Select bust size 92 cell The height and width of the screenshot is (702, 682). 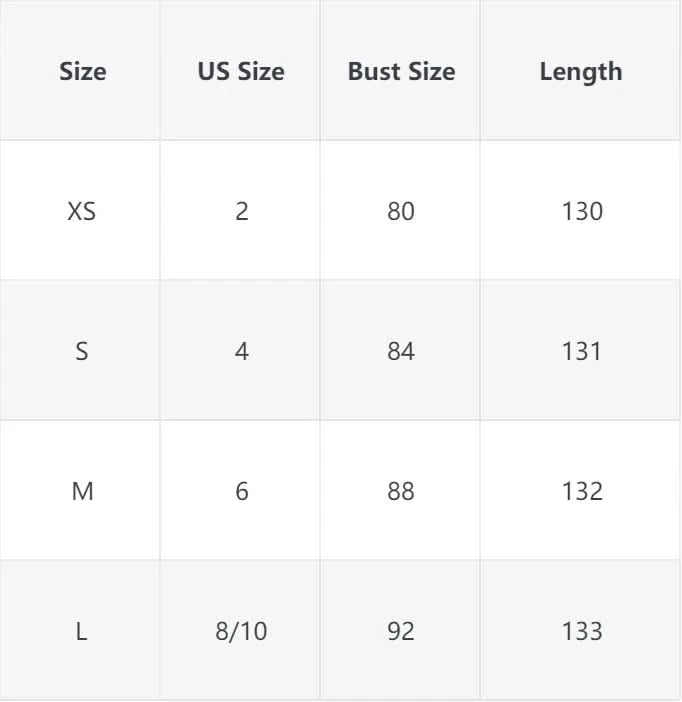[x=401, y=631]
